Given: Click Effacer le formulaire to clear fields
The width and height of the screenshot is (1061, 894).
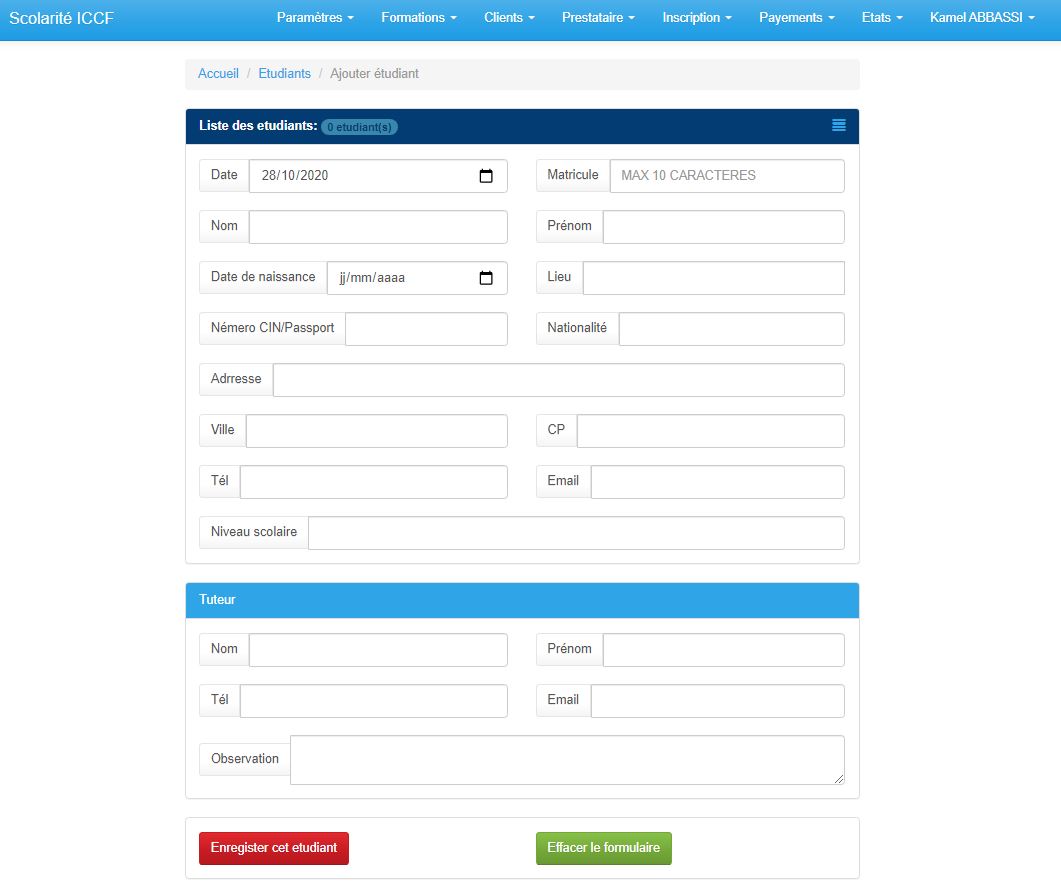Looking at the screenshot, I should point(603,847).
